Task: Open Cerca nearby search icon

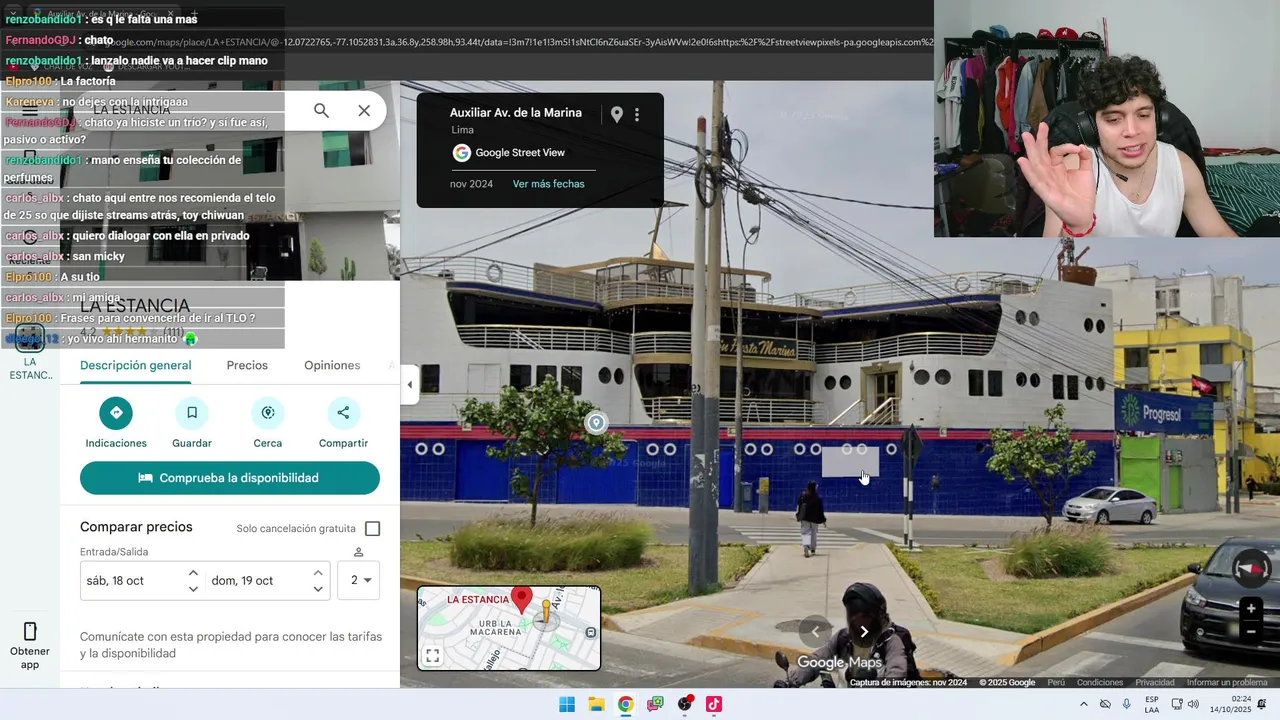Action: (268, 413)
